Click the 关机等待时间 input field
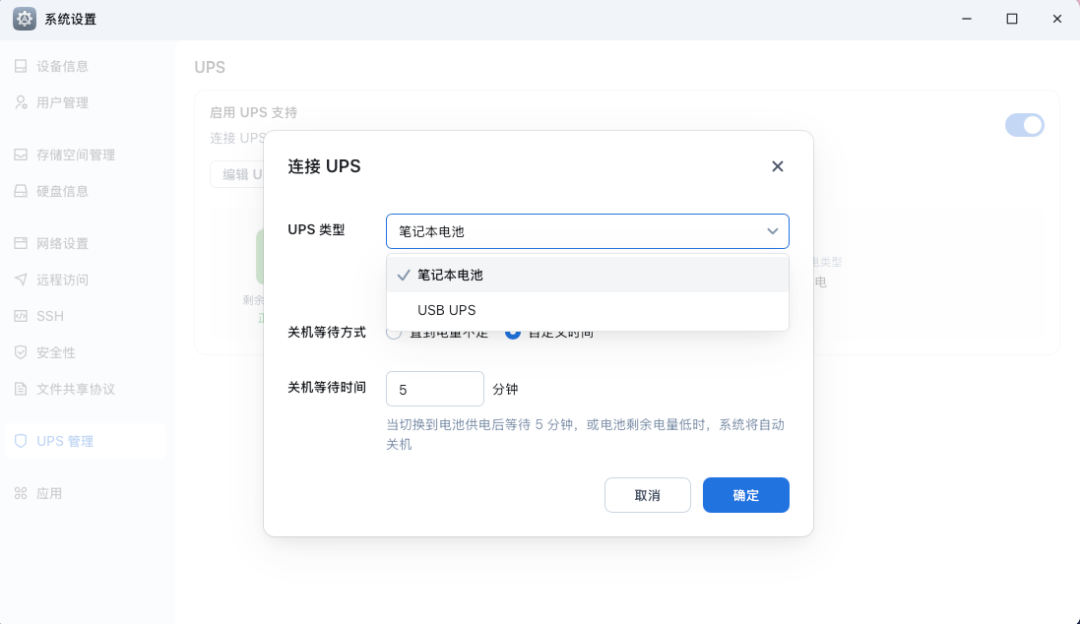 tap(435, 389)
